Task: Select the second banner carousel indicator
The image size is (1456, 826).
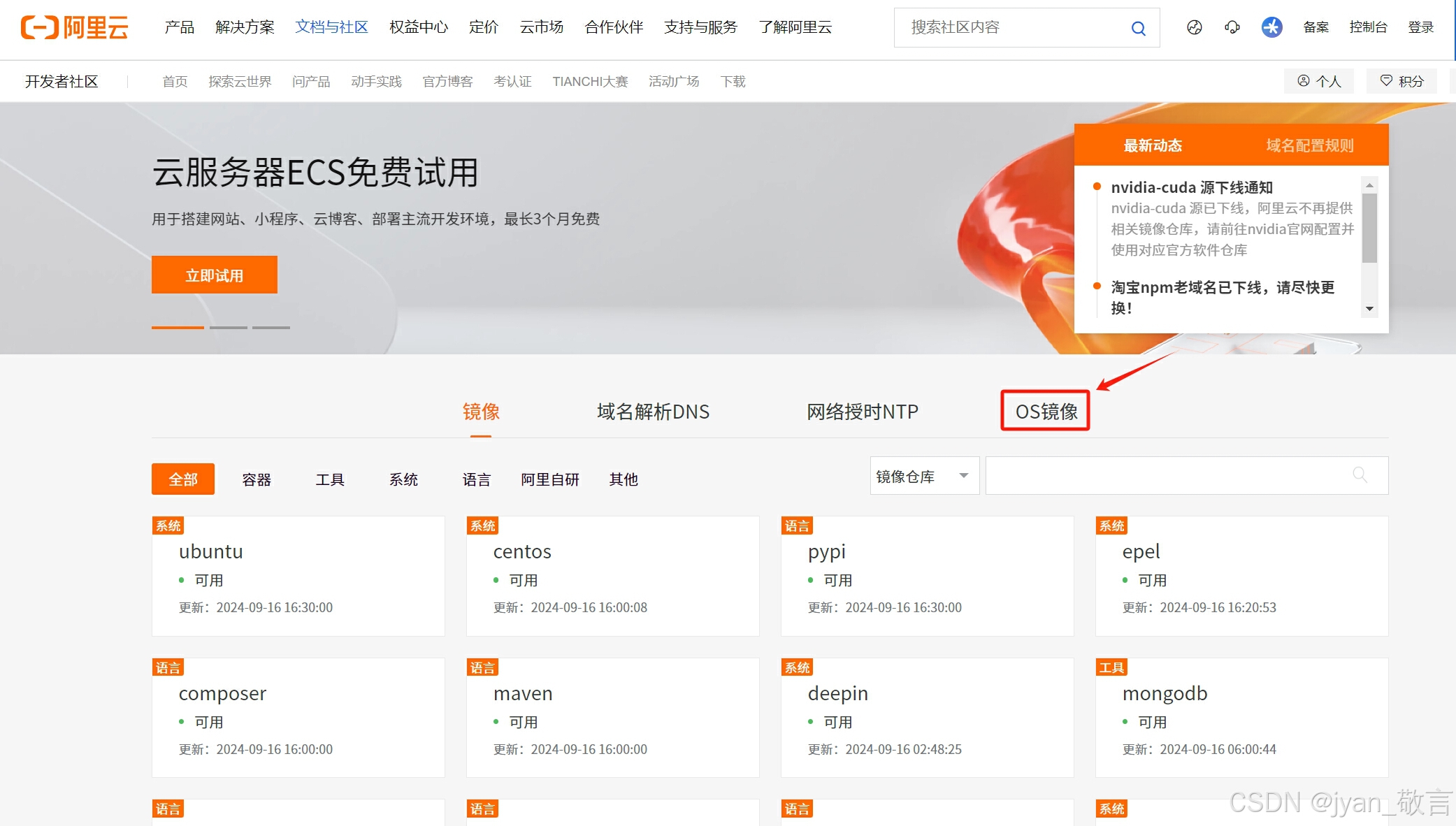Action: coord(229,327)
